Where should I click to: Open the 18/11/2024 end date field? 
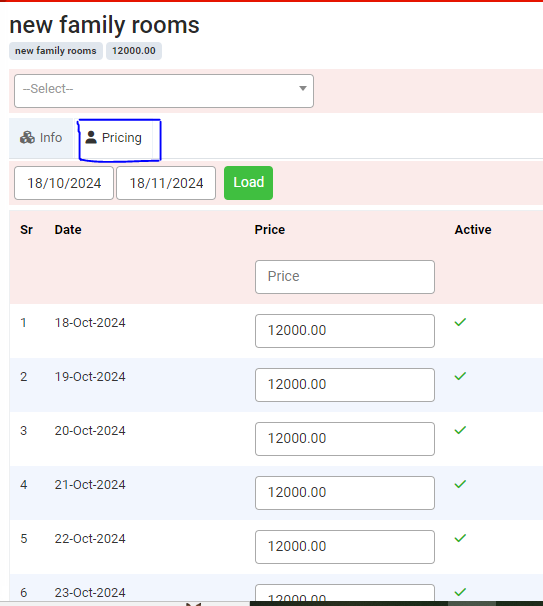[x=166, y=183]
